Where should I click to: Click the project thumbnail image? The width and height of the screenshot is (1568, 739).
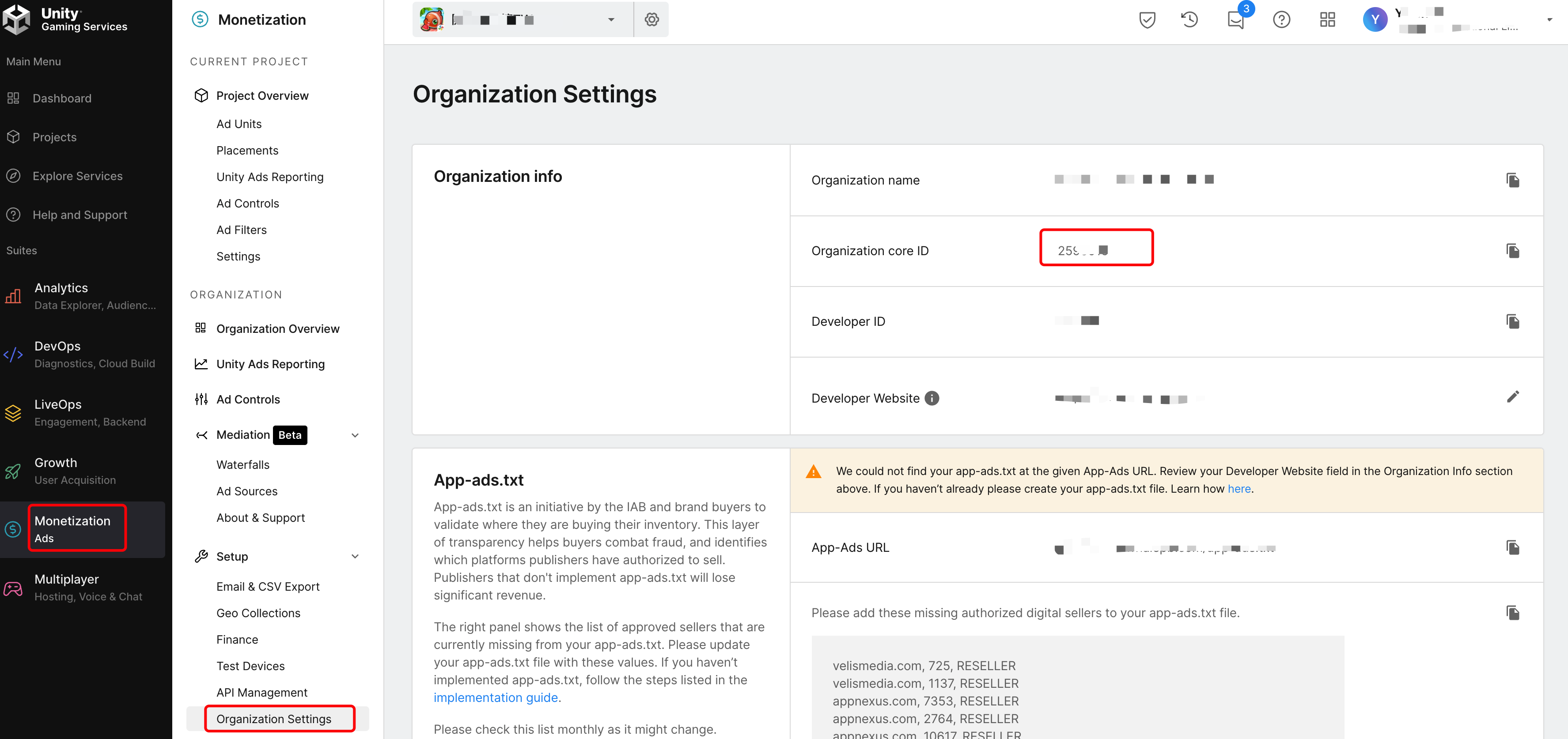(432, 19)
